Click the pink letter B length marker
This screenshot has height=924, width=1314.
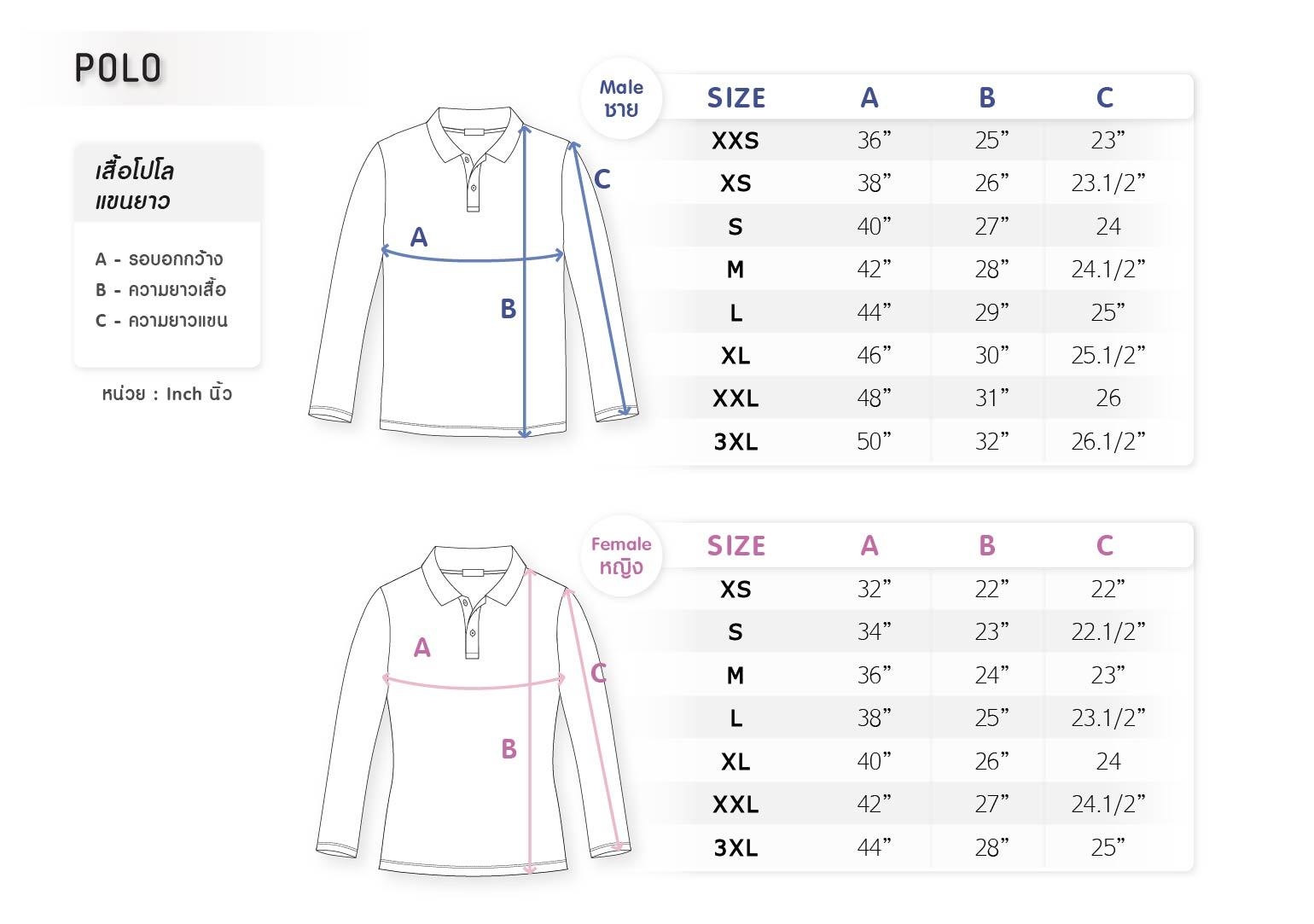point(509,749)
